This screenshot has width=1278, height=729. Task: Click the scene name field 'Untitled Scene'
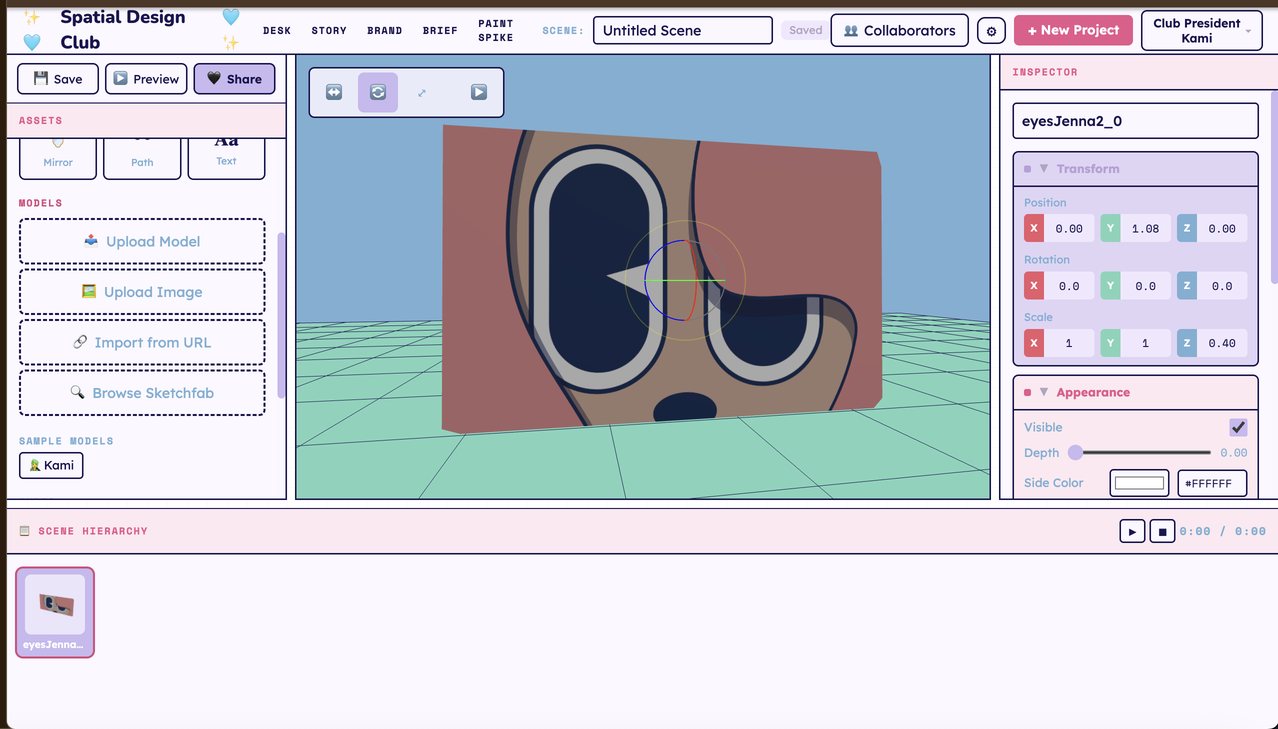(x=682, y=30)
